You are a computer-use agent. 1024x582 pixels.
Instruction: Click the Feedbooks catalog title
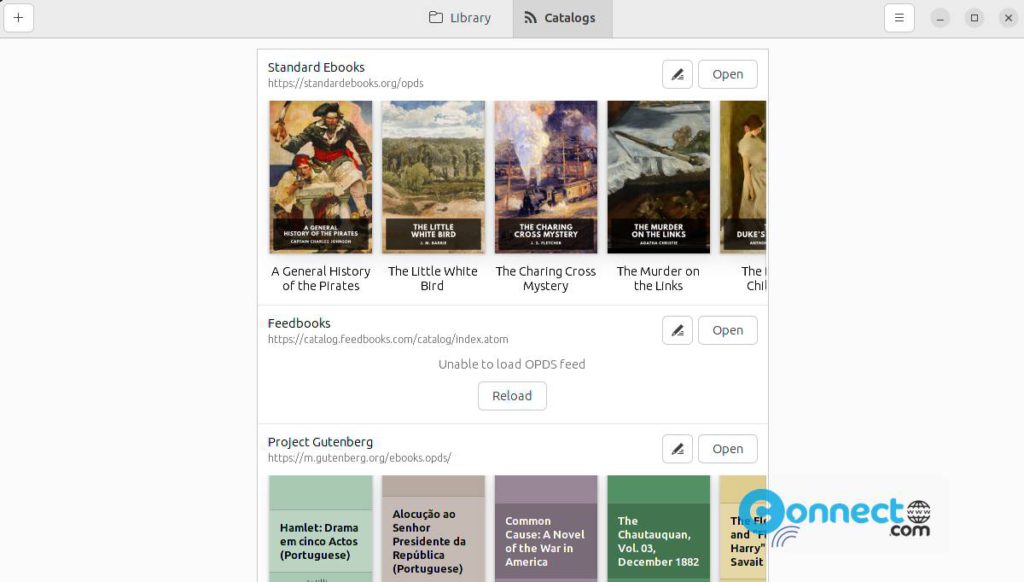coord(299,323)
